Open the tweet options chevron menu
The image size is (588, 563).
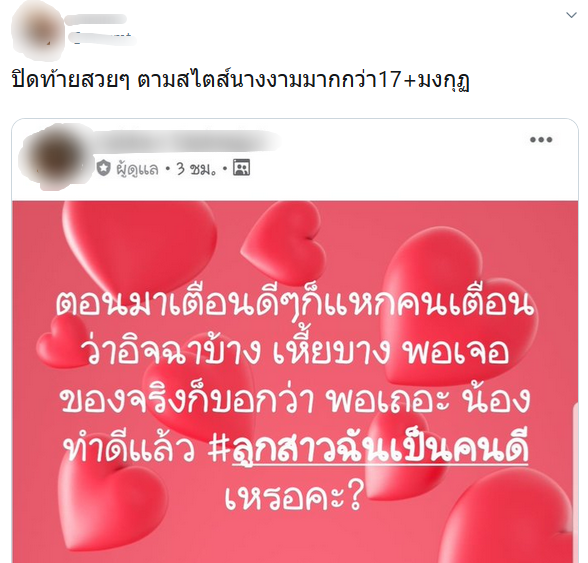coord(571,15)
